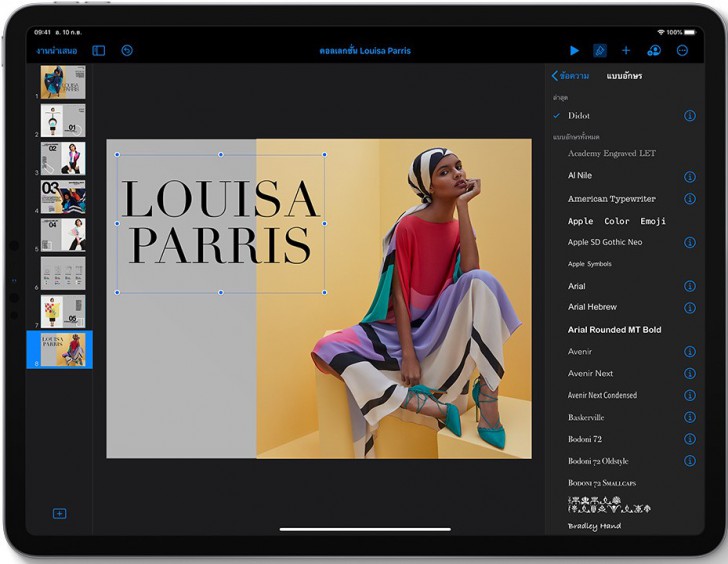Open the More options ellipsis menu

coord(683,50)
